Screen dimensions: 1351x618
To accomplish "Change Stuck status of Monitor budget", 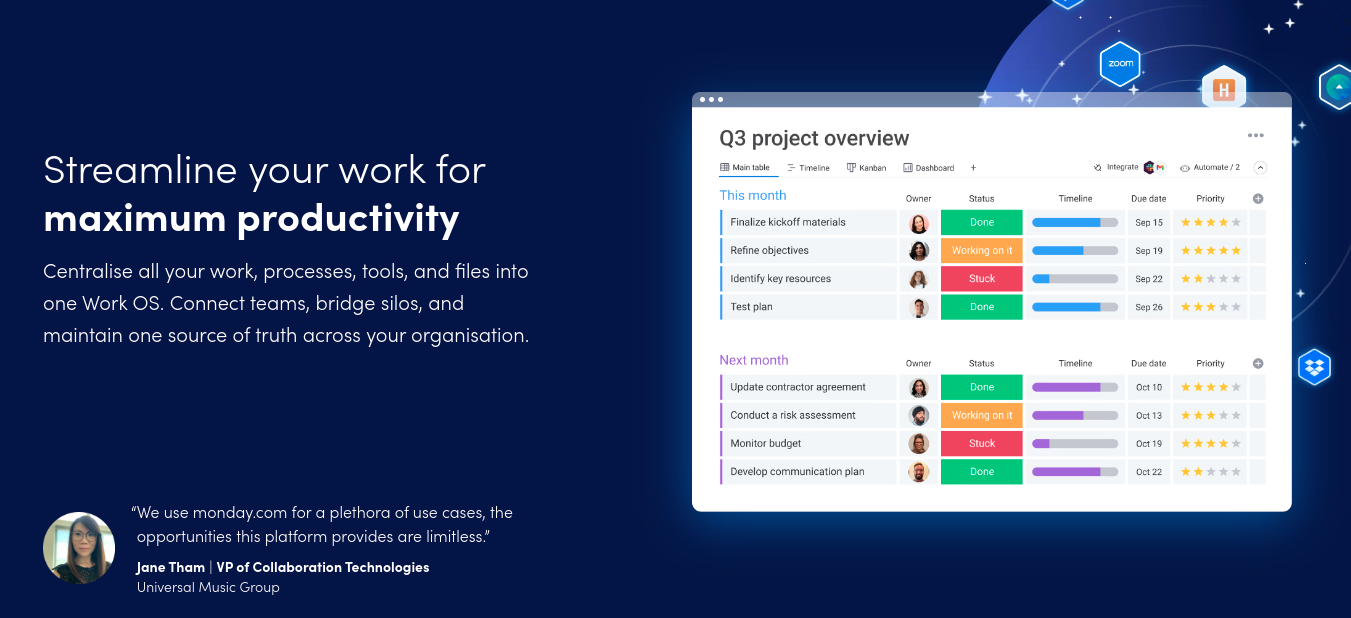I will pyautogui.click(x=982, y=444).
